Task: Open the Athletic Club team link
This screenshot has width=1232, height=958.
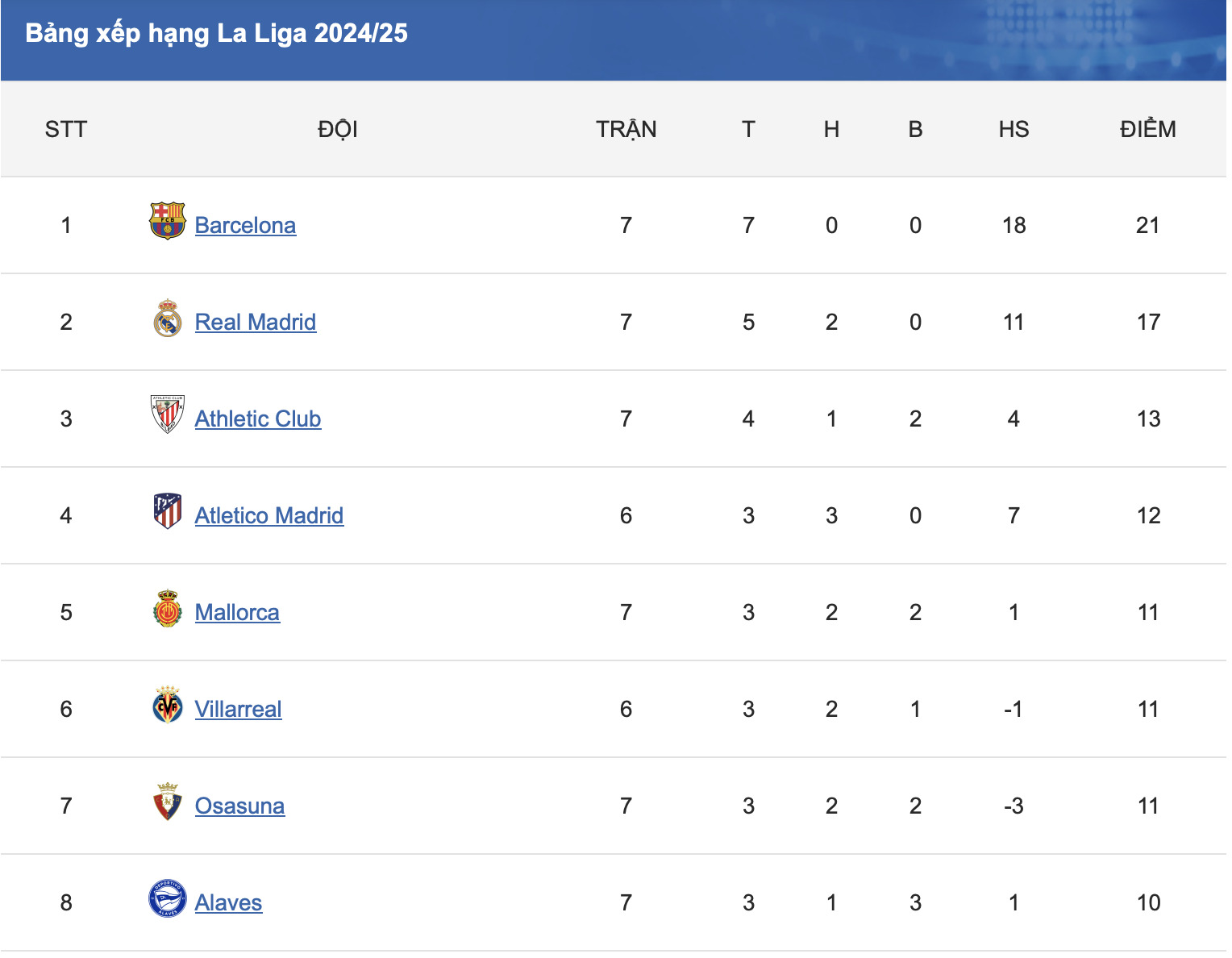Action: pyautogui.click(x=258, y=419)
